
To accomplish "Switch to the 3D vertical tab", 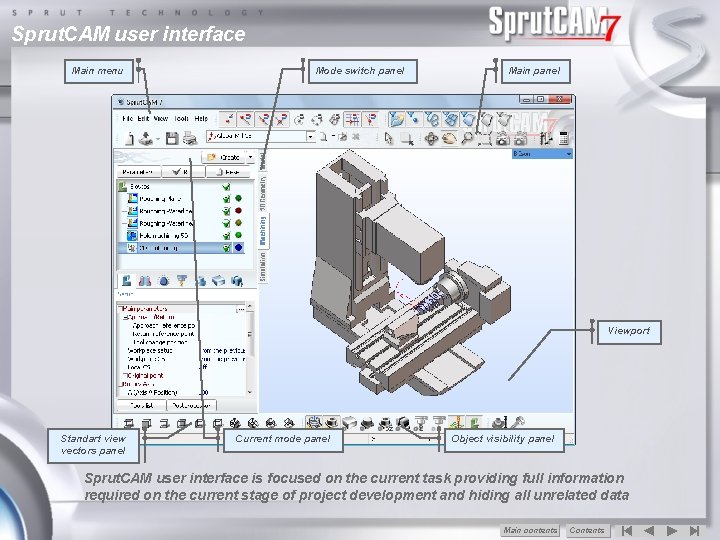I will point(263,193).
